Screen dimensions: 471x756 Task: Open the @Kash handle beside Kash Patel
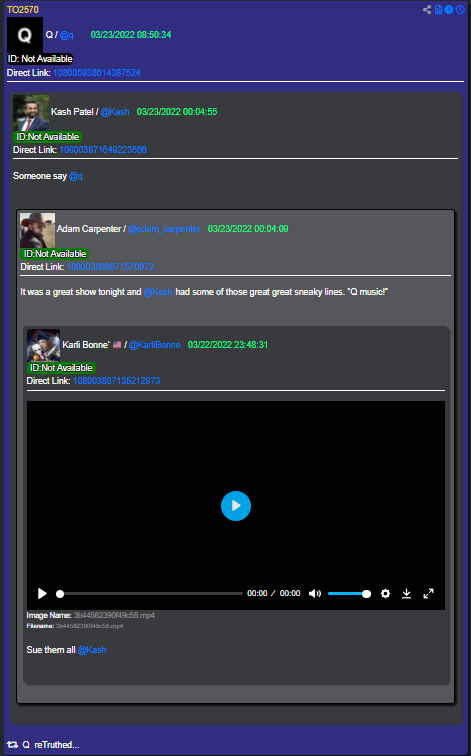(x=115, y=112)
